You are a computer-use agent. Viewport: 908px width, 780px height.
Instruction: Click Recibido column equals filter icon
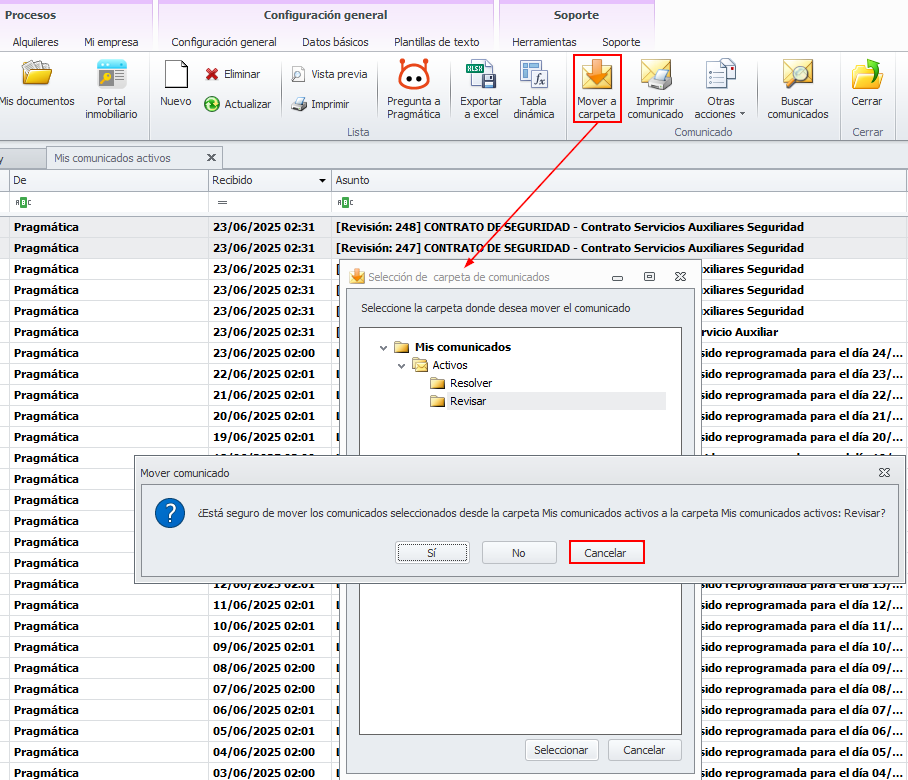pos(222,202)
